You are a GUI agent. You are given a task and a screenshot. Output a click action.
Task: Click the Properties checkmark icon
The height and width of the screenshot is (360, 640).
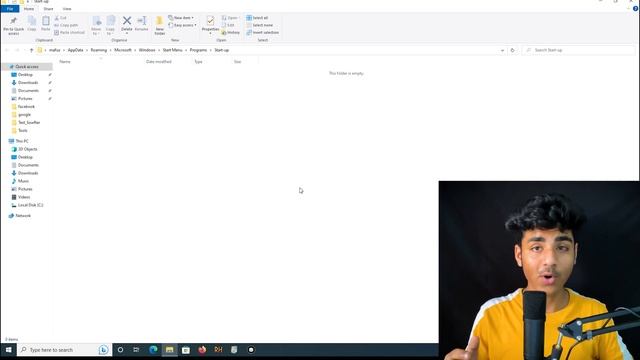[x=210, y=21]
